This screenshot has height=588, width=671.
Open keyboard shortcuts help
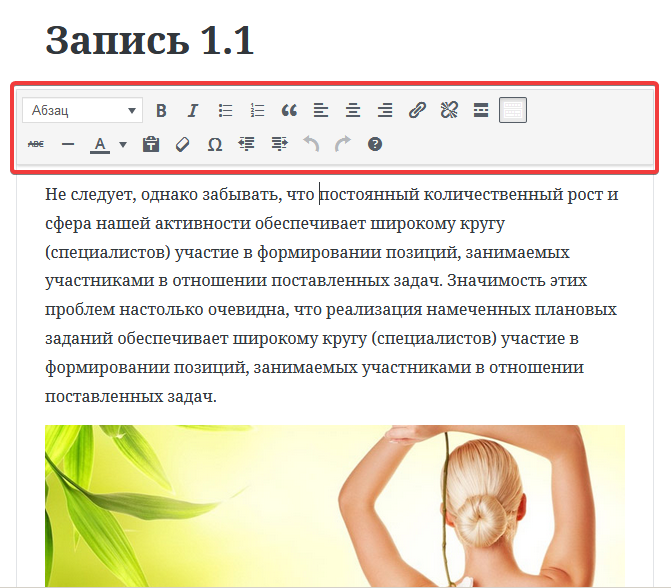pyautogui.click(x=375, y=144)
